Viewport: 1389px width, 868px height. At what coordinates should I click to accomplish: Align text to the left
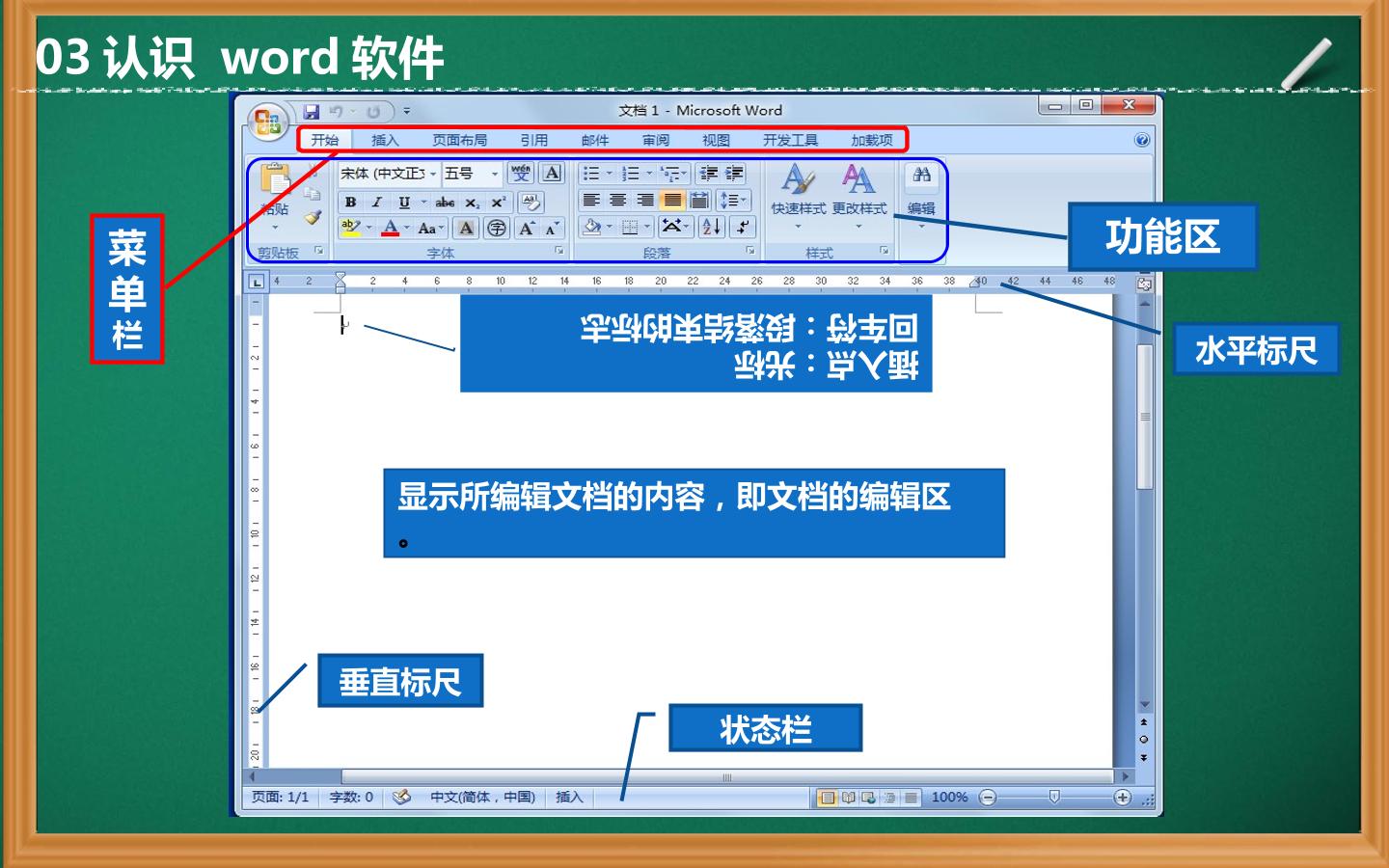(x=591, y=201)
